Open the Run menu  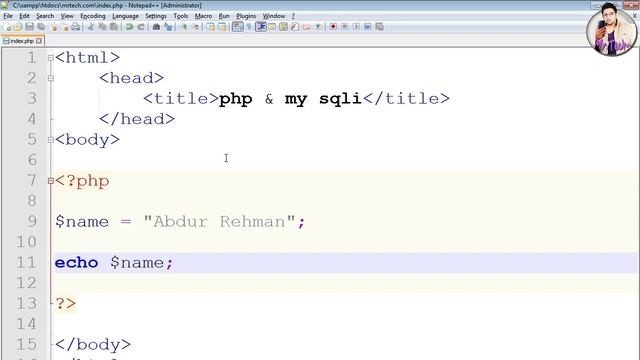[224, 16]
